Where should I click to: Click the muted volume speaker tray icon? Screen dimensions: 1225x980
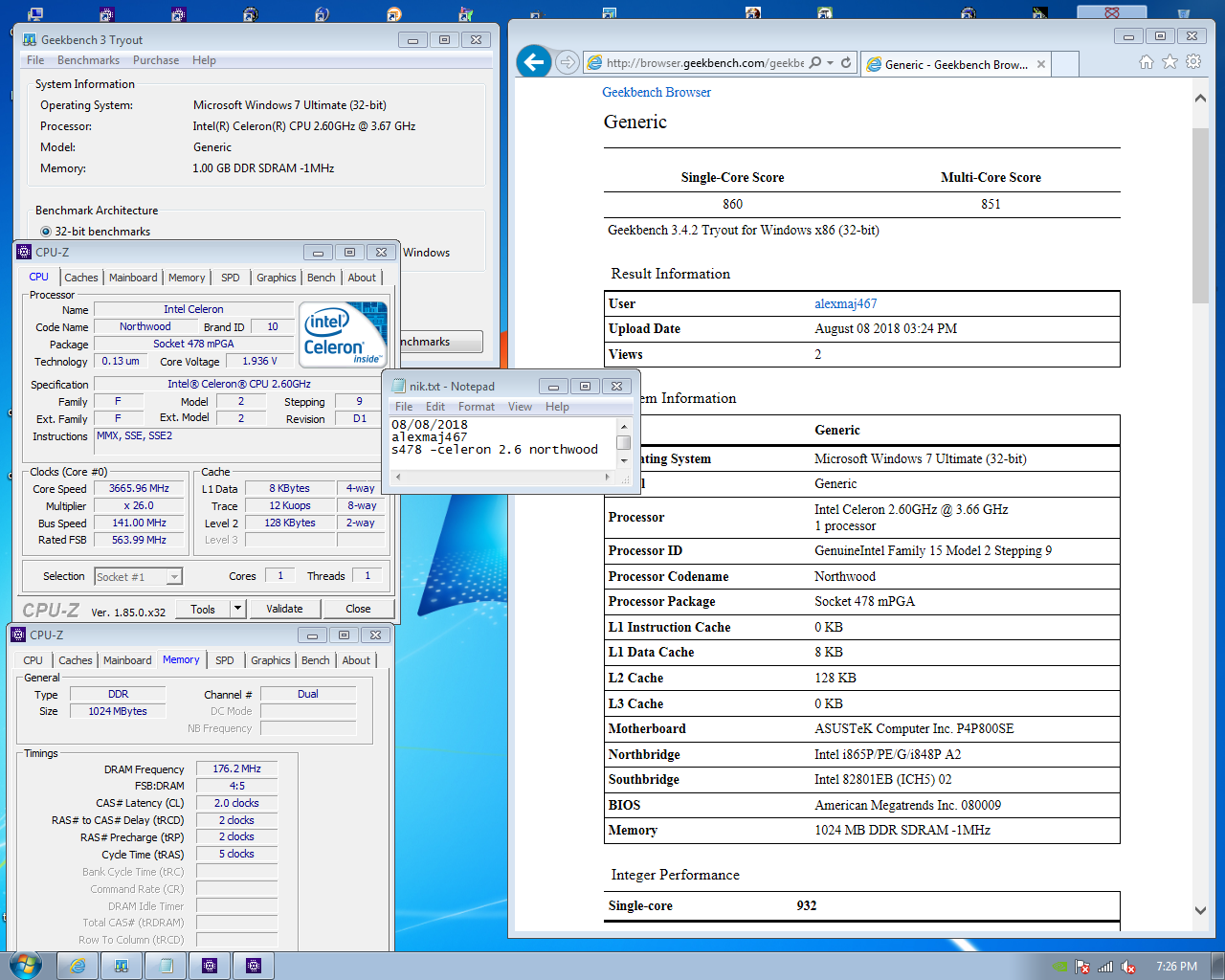click(x=1128, y=967)
